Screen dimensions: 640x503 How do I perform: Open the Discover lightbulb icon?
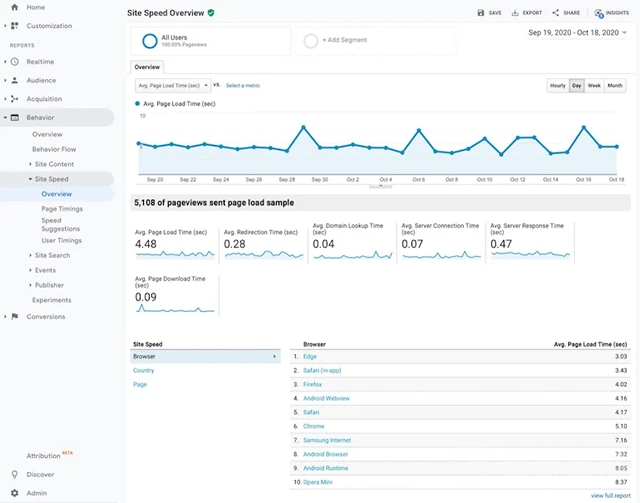pos(14,474)
